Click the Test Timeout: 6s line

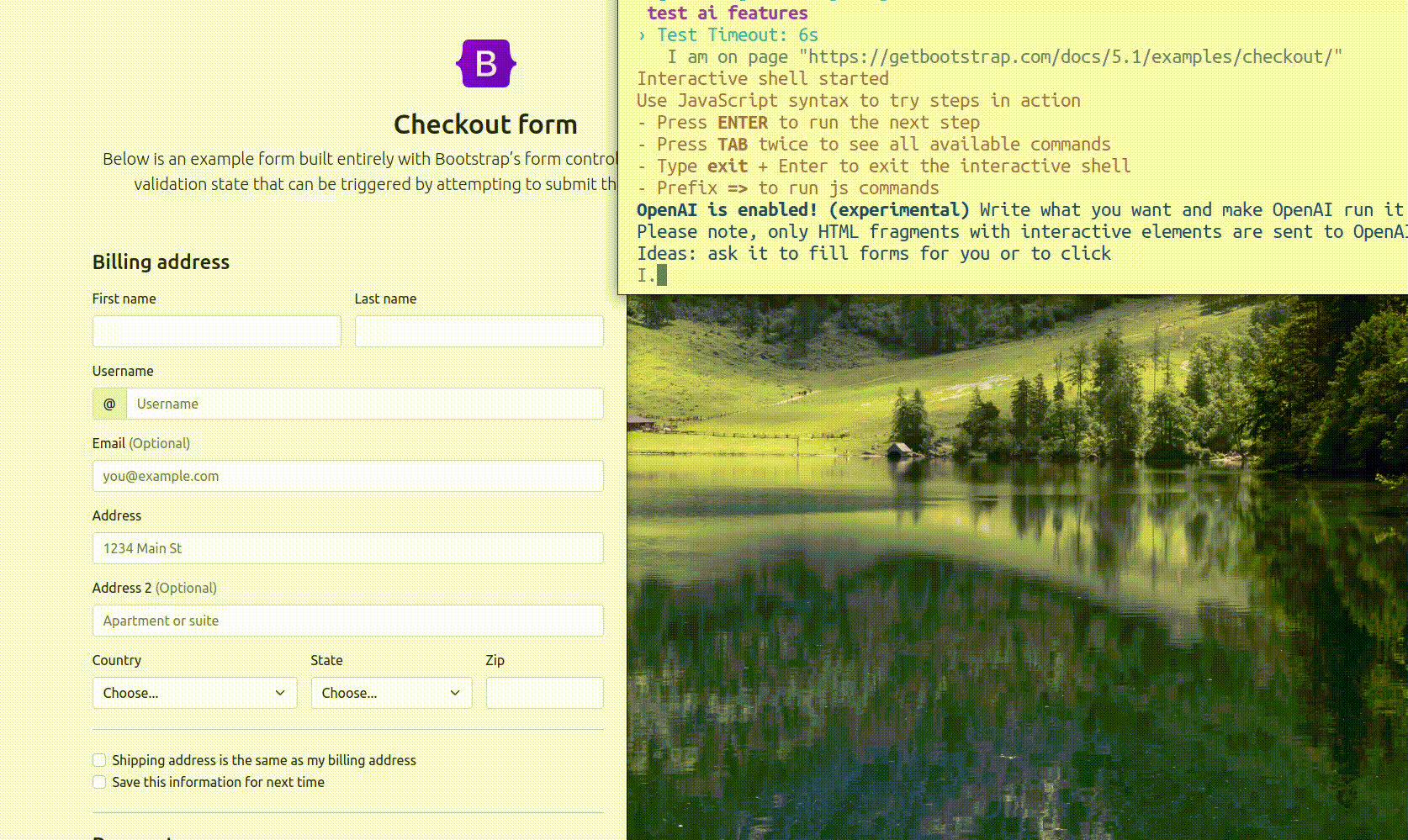click(737, 35)
